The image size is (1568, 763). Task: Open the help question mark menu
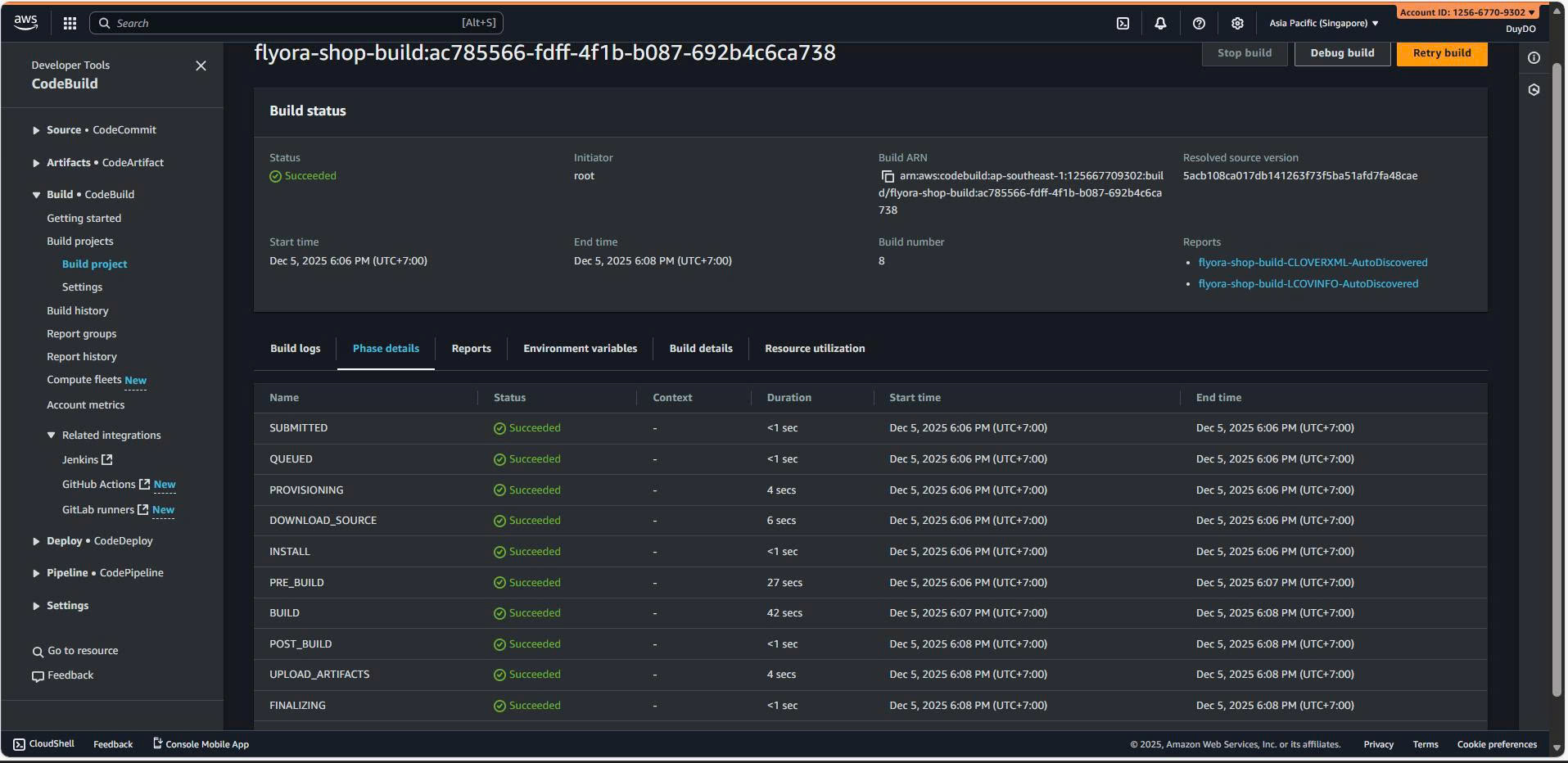tap(1199, 23)
